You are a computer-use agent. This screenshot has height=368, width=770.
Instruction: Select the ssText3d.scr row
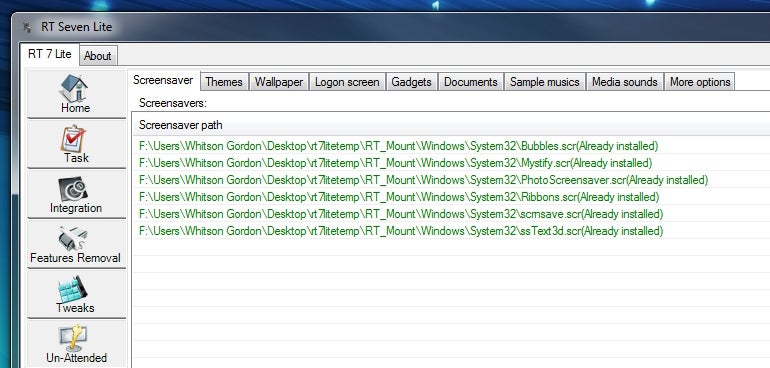(x=451, y=231)
